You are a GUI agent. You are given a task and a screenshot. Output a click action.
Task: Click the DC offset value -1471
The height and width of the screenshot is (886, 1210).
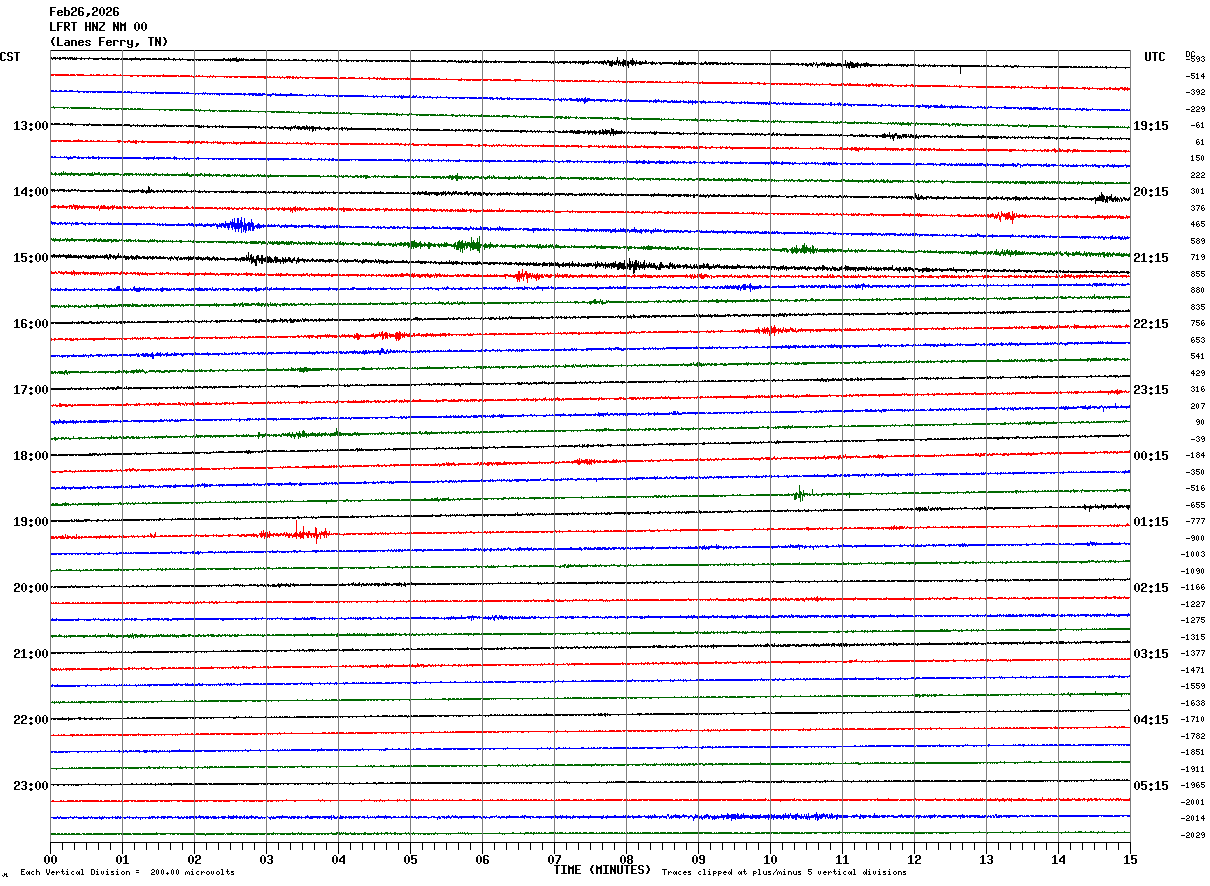coord(1193,671)
